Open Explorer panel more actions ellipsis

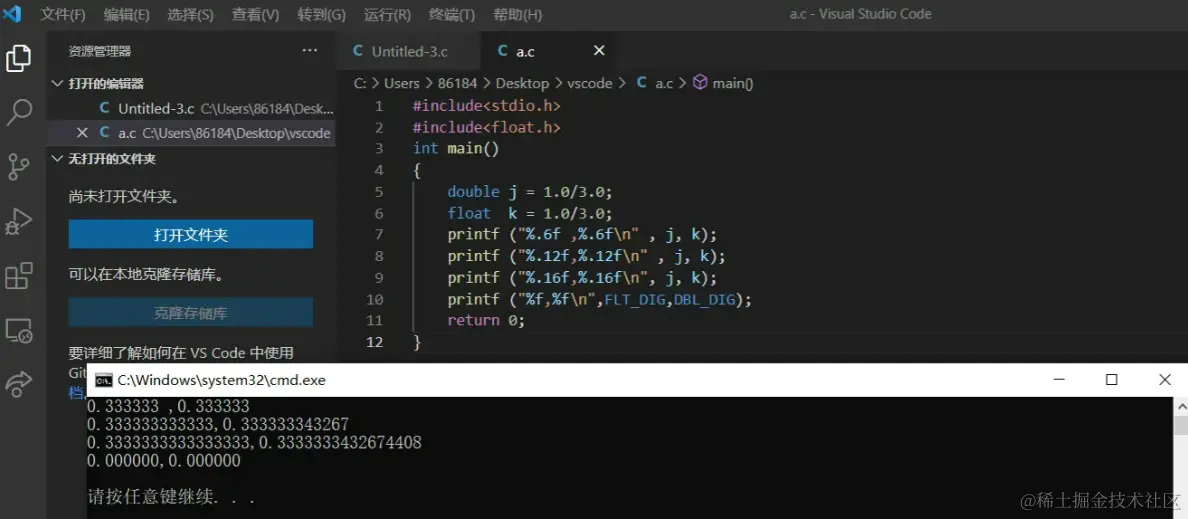click(x=309, y=51)
